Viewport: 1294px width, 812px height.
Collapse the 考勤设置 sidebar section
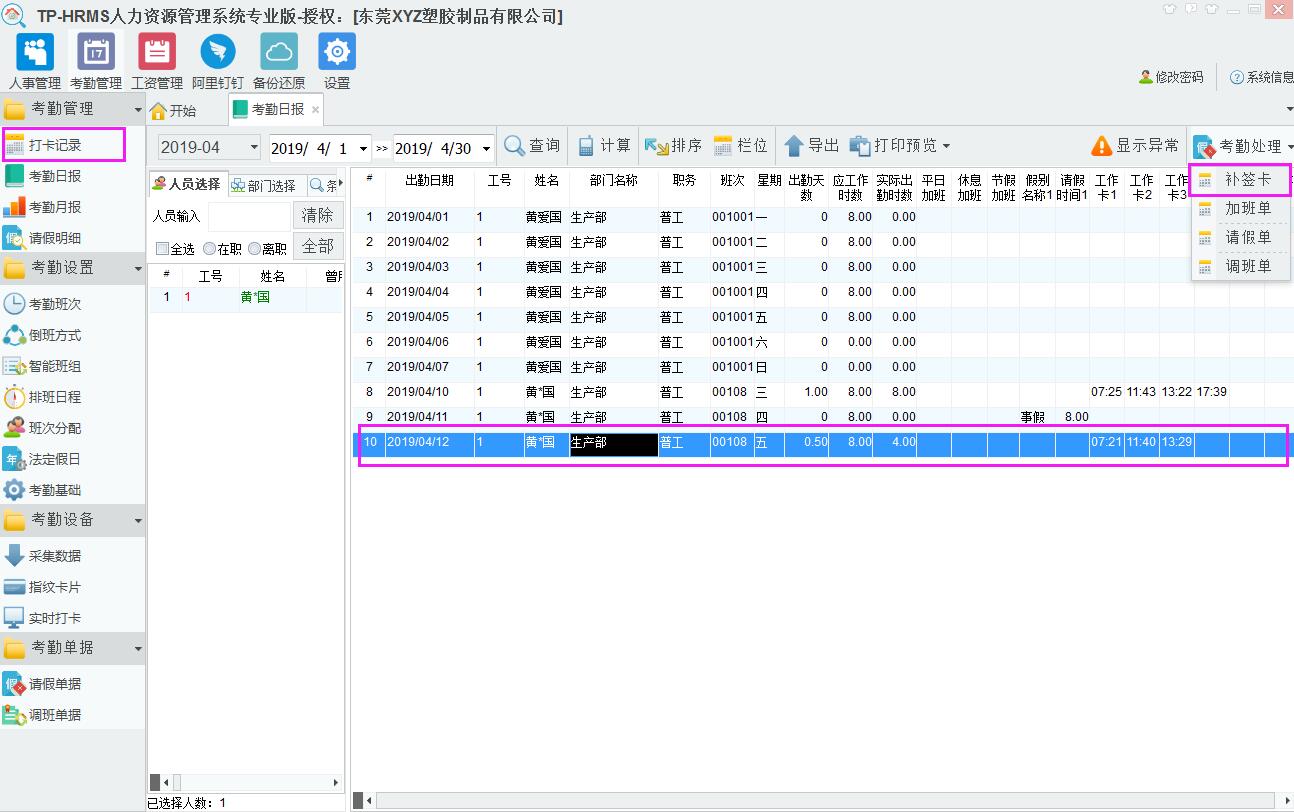(x=138, y=268)
